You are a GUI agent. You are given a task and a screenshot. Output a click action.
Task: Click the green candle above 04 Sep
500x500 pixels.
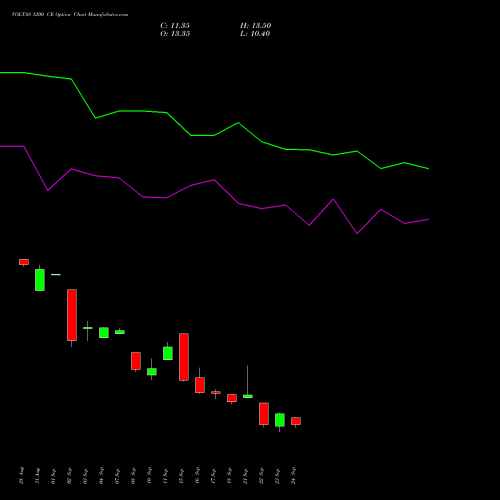104,333
